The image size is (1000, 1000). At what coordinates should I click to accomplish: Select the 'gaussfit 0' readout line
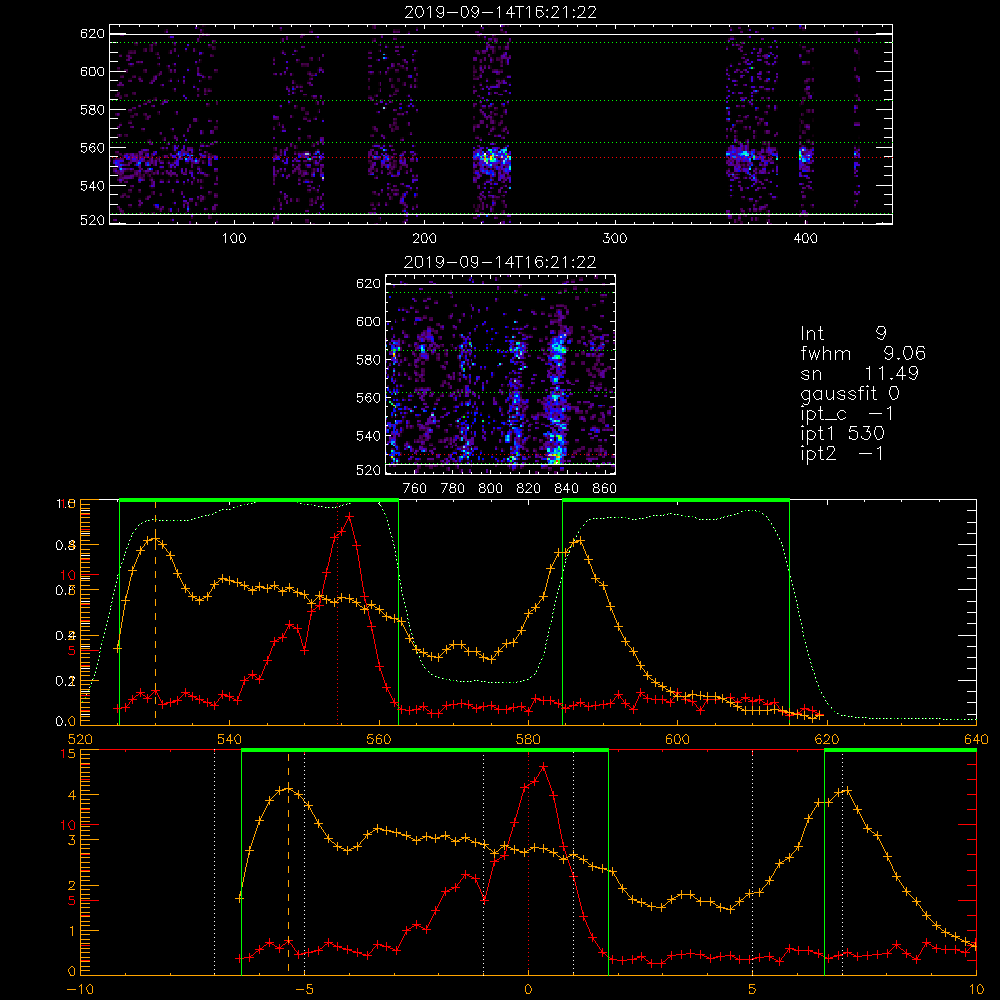tap(849, 393)
